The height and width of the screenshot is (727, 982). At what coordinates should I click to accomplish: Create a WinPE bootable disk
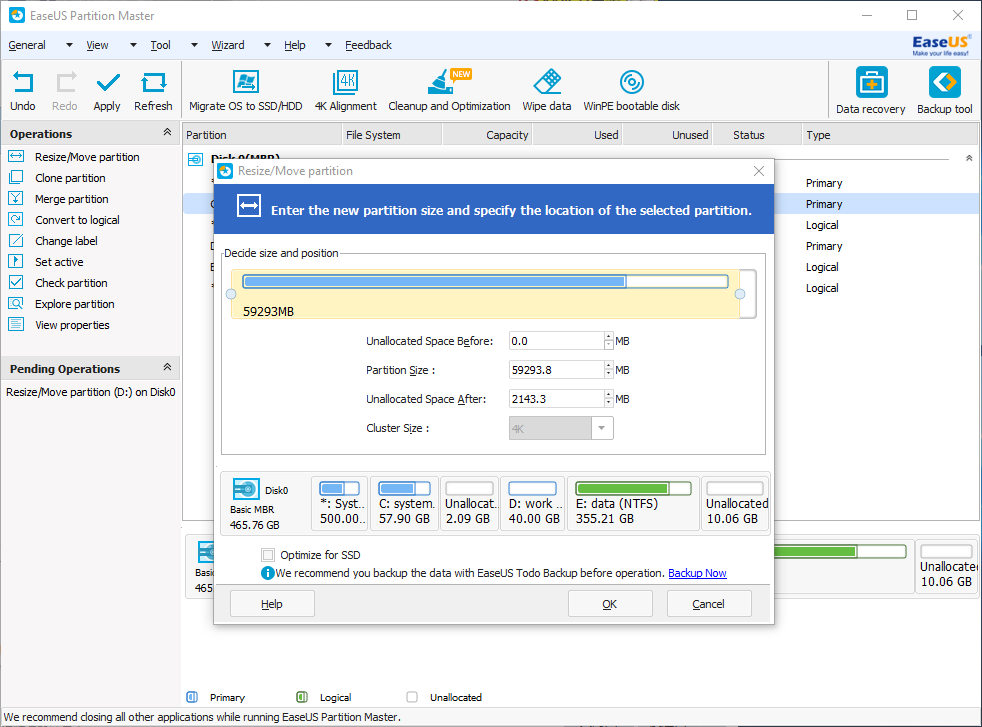point(631,82)
